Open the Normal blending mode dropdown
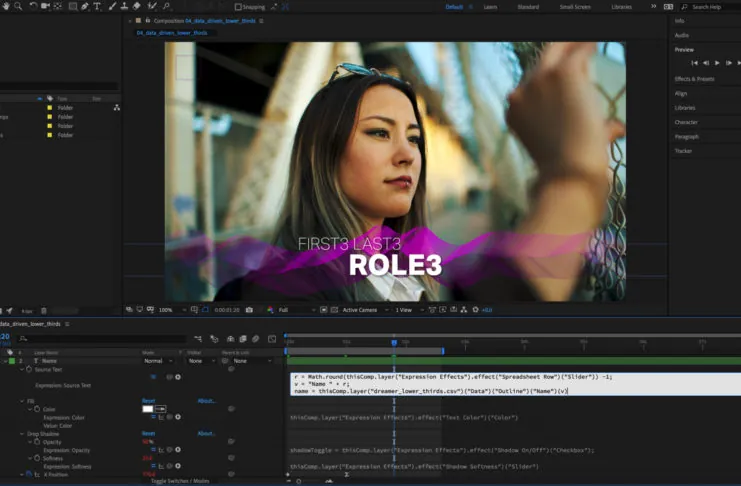 coord(154,361)
